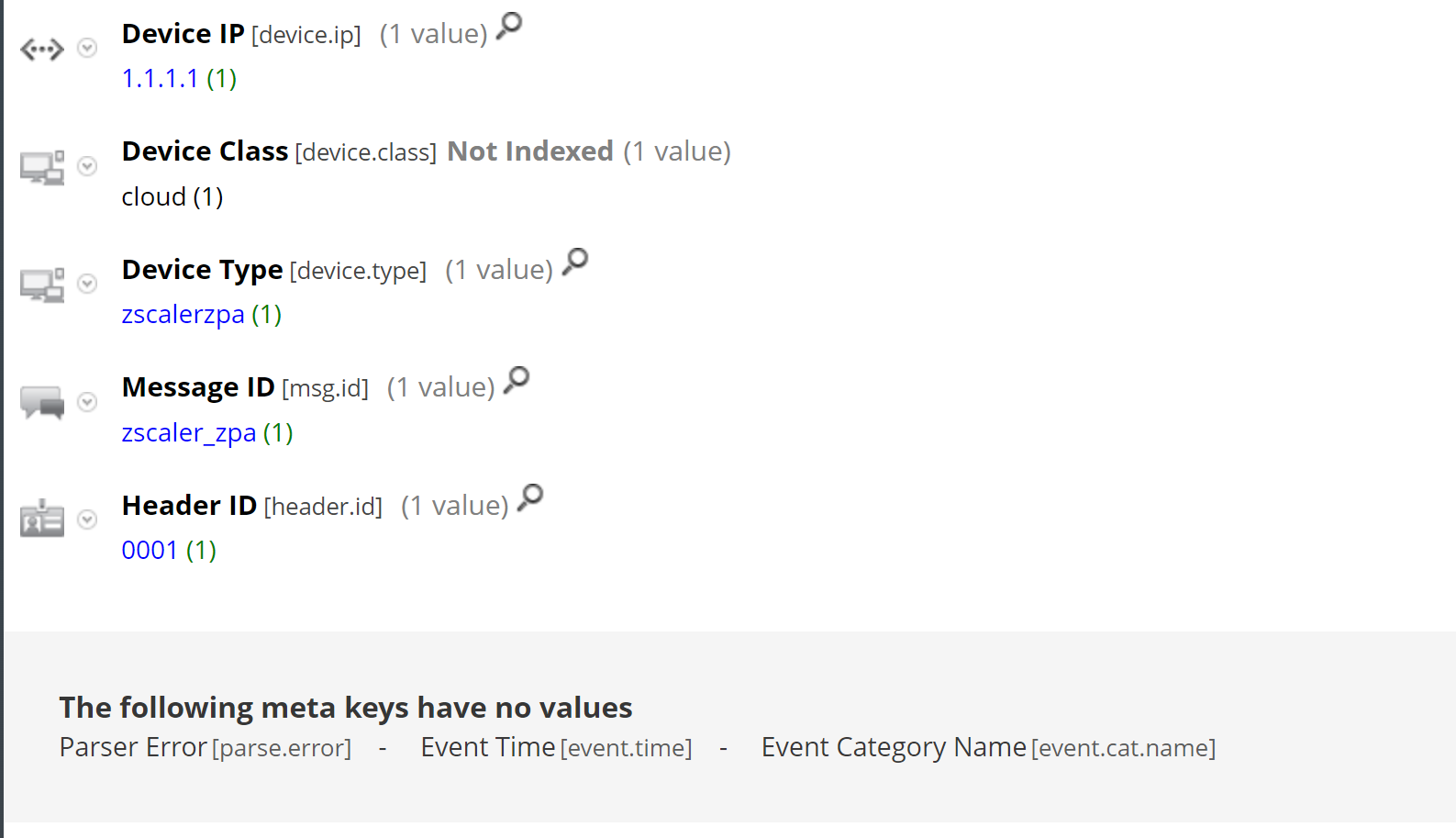Click magnifier icon next to Device IP
Viewport: 1456px width, 838px height.
[x=509, y=26]
